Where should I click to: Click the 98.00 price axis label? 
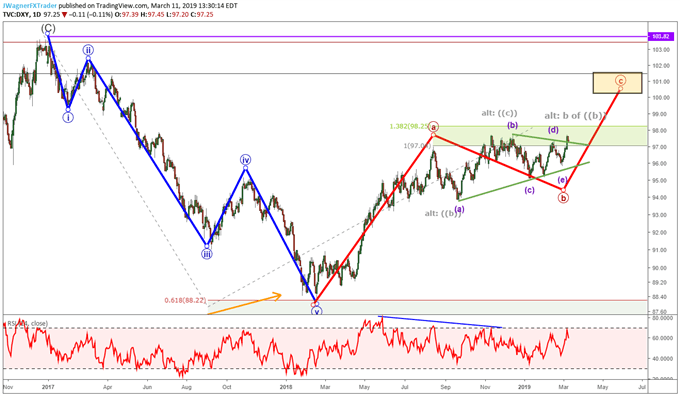(x=661, y=131)
